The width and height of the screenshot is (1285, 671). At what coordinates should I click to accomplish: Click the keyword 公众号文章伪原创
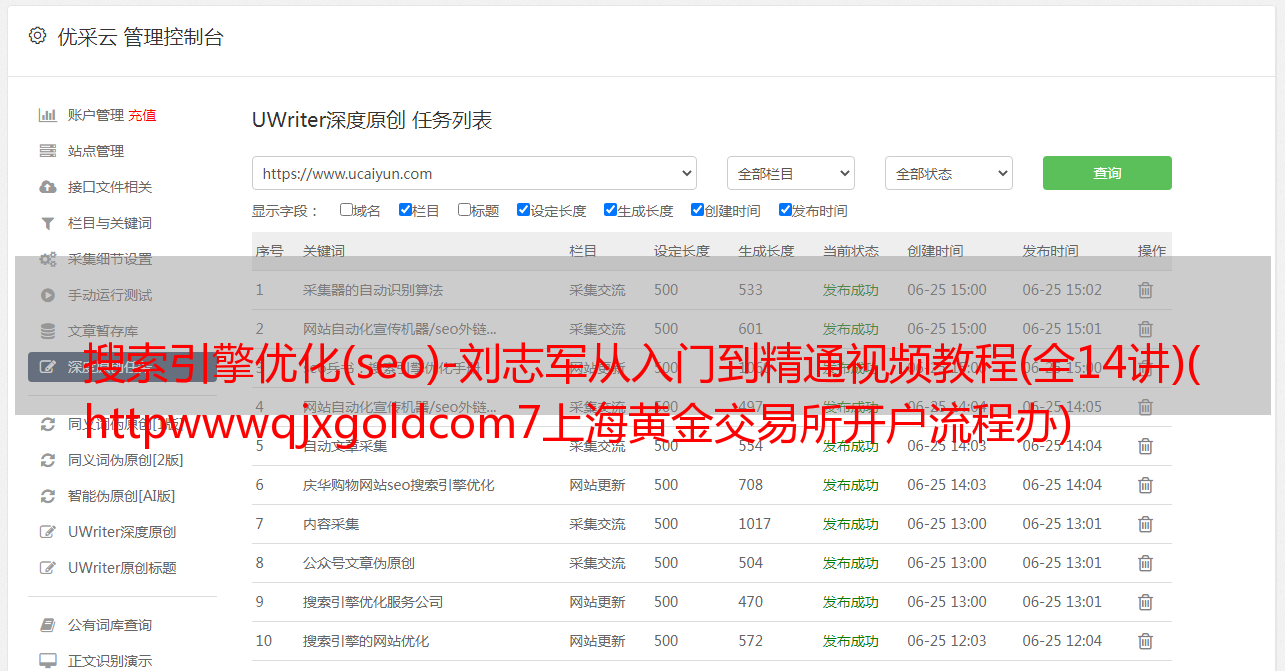point(359,563)
